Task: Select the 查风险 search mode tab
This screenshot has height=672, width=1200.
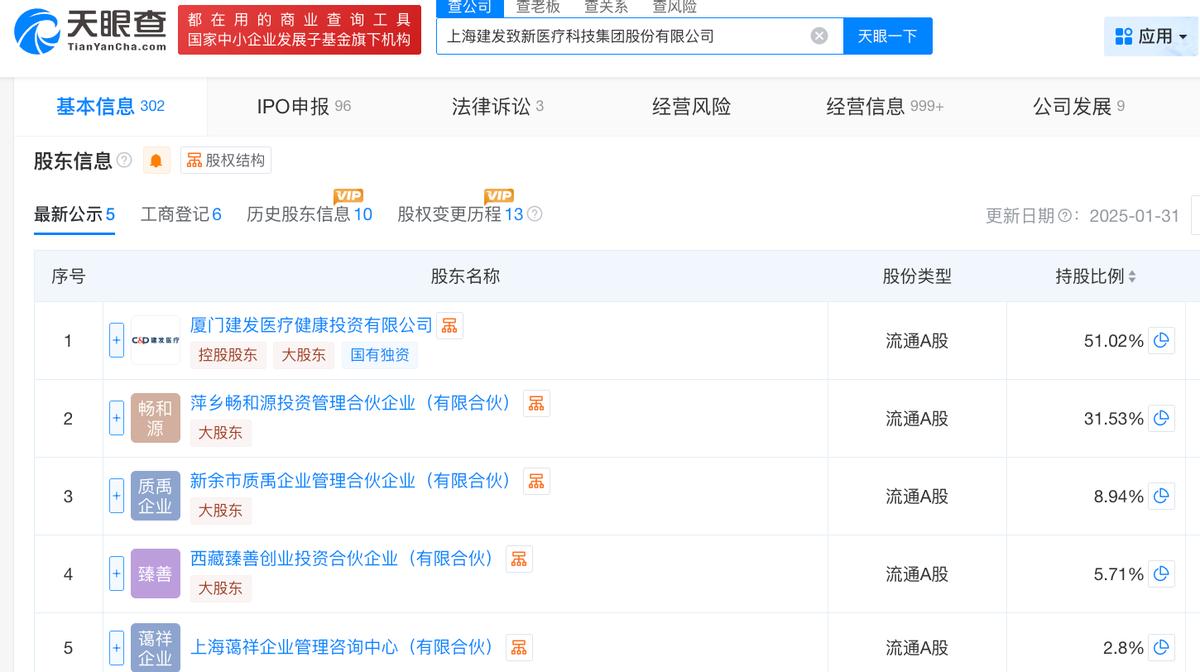Action: [x=674, y=7]
